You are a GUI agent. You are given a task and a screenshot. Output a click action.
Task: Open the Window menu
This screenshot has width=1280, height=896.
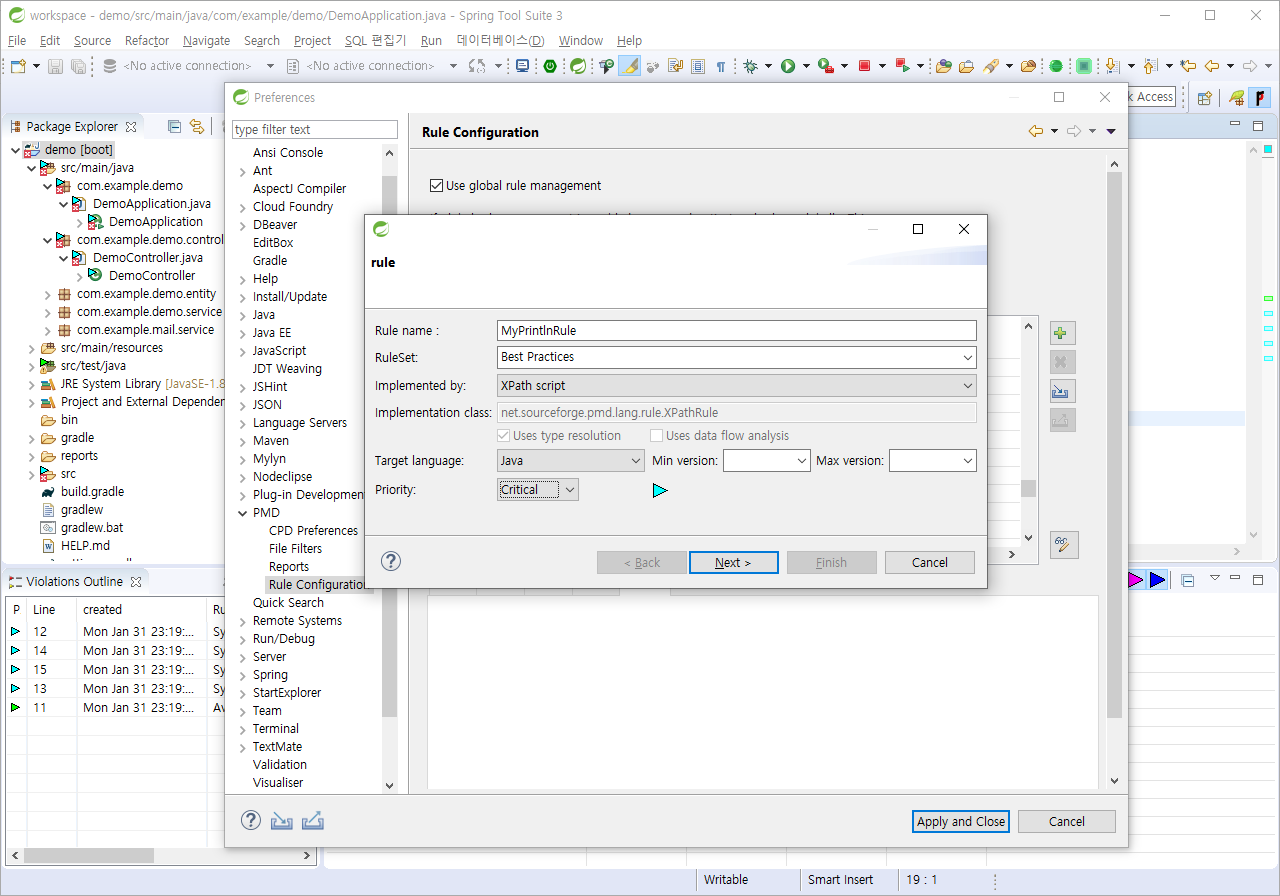click(581, 40)
